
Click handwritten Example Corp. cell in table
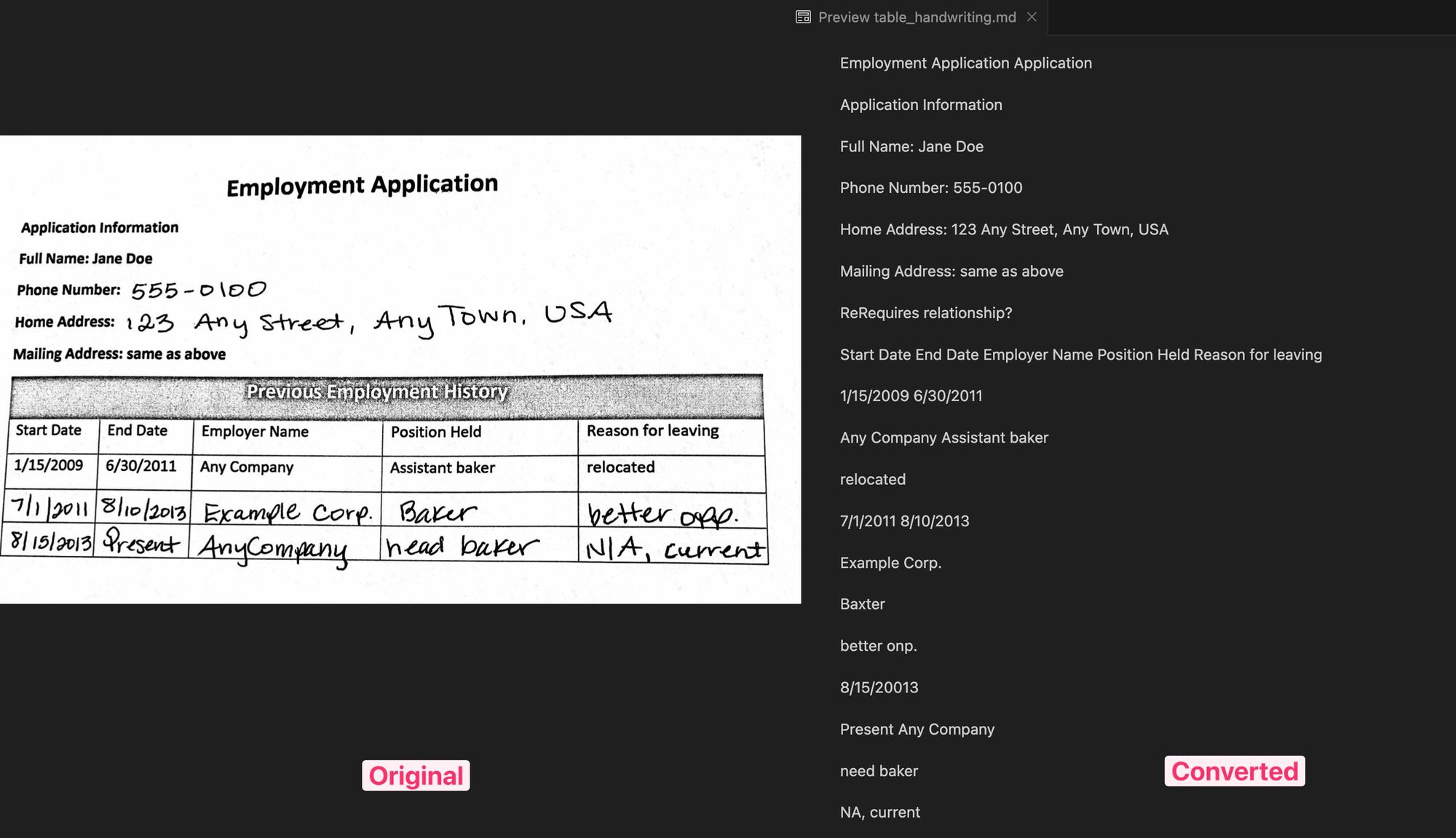(x=287, y=513)
